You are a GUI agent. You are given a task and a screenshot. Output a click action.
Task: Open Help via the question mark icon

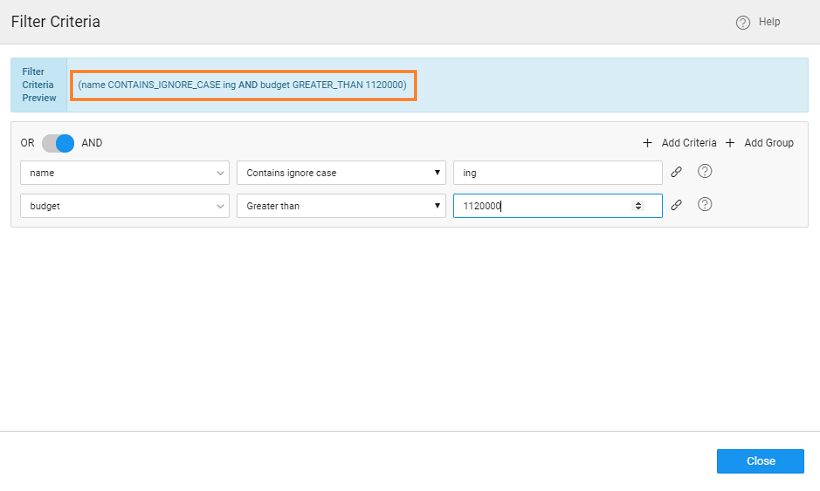(x=743, y=22)
